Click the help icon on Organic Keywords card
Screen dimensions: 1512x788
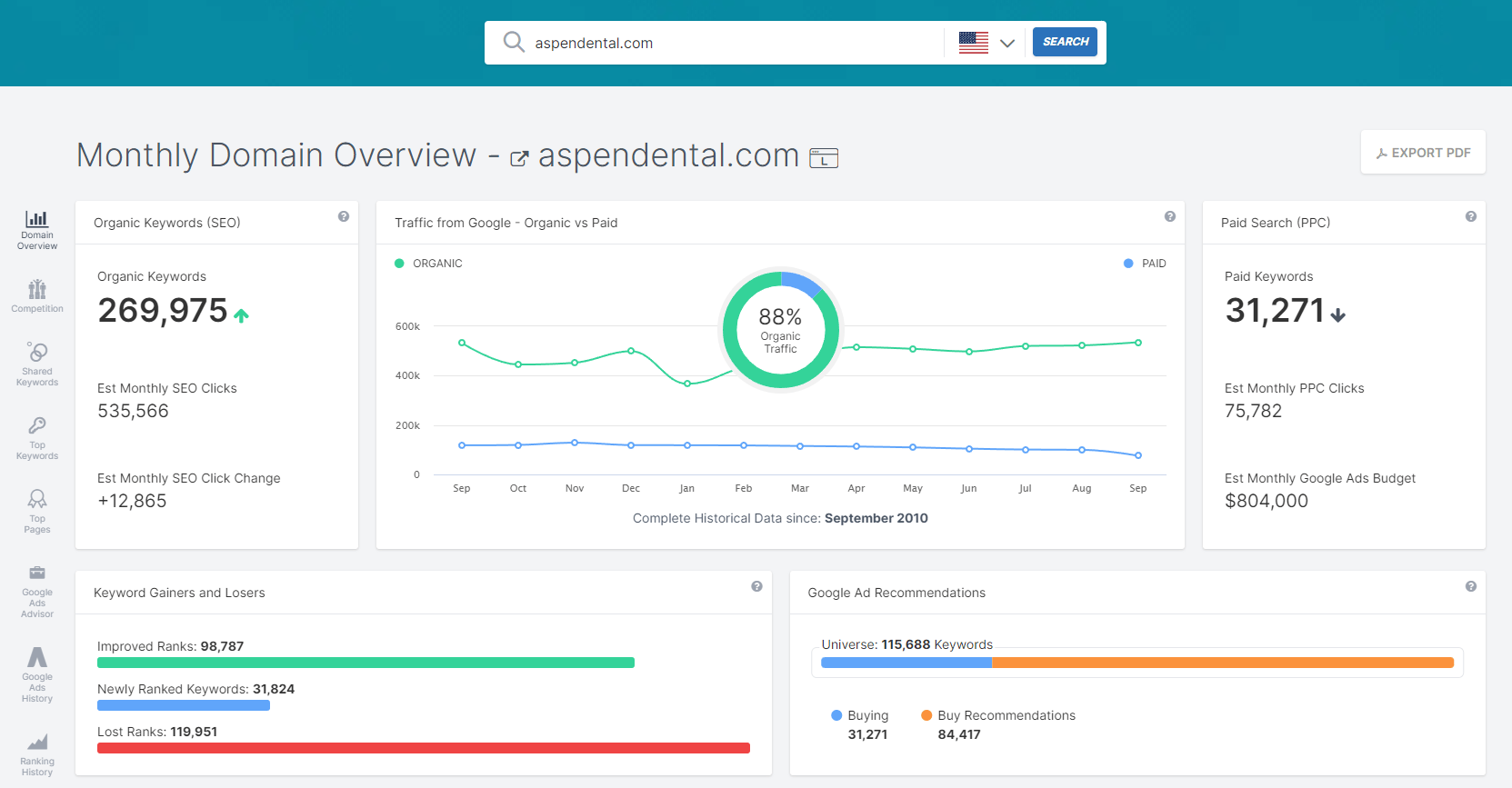pyautogui.click(x=344, y=216)
